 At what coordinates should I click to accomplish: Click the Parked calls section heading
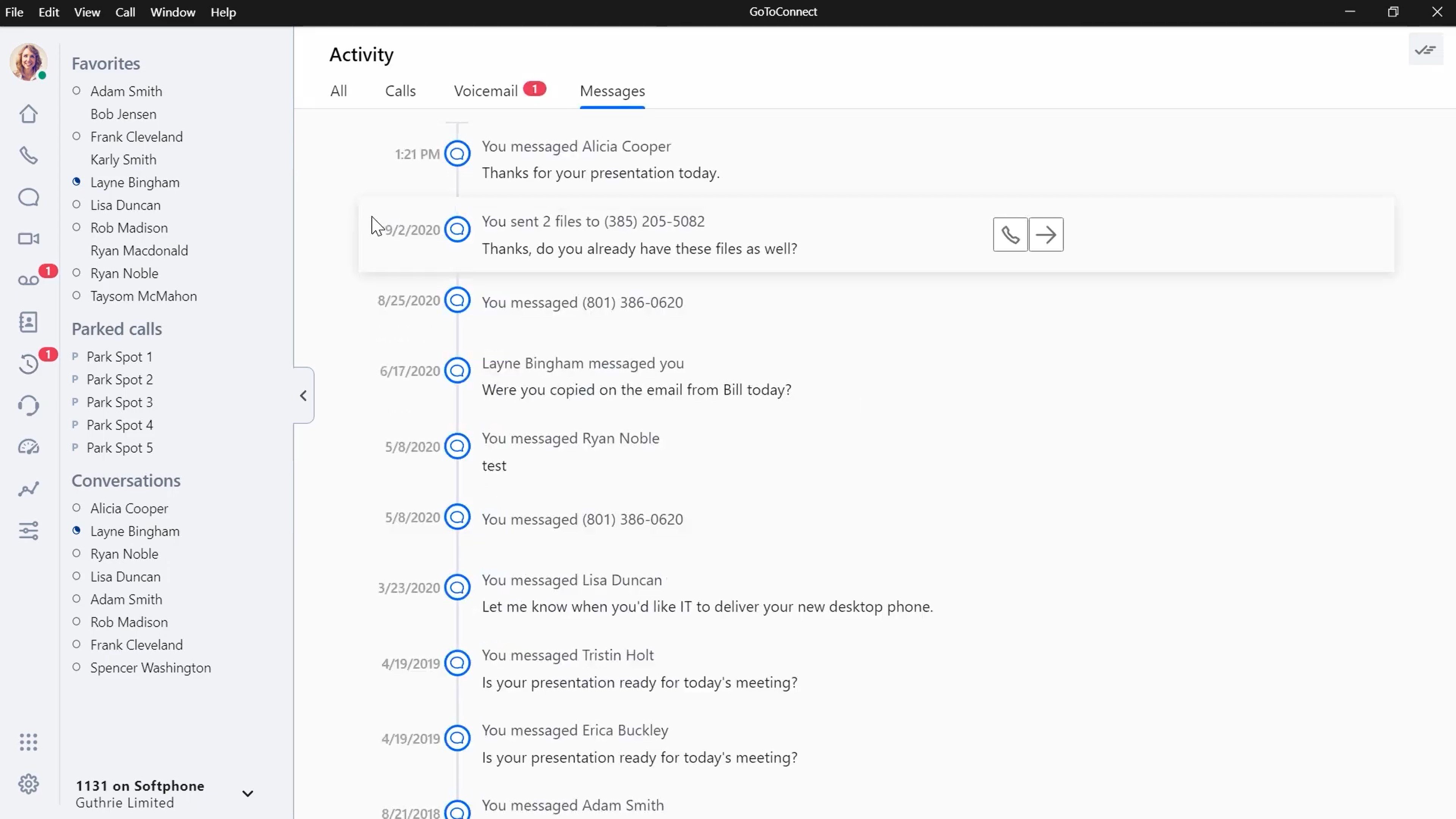(116, 329)
